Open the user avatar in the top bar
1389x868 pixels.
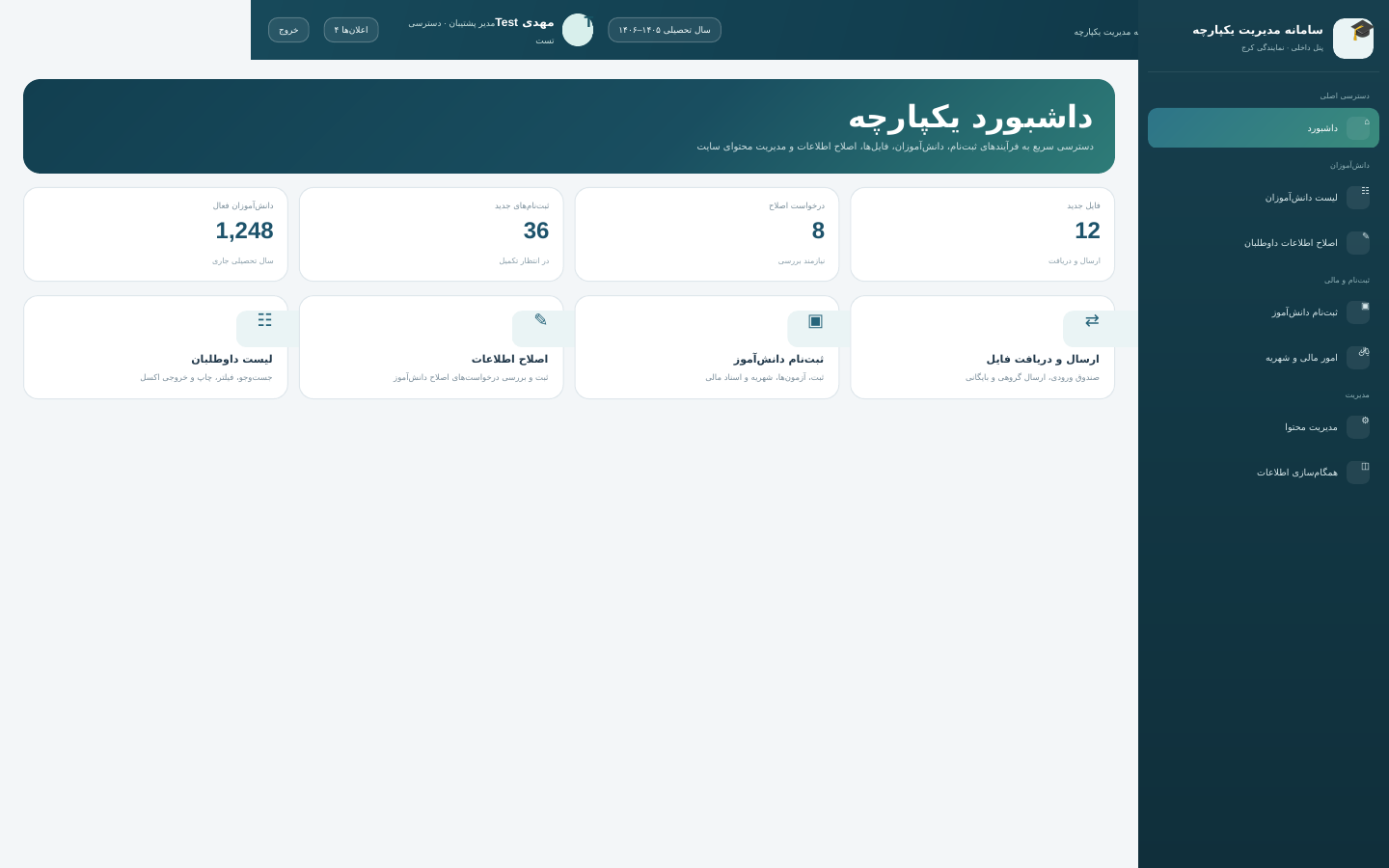coord(578,30)
